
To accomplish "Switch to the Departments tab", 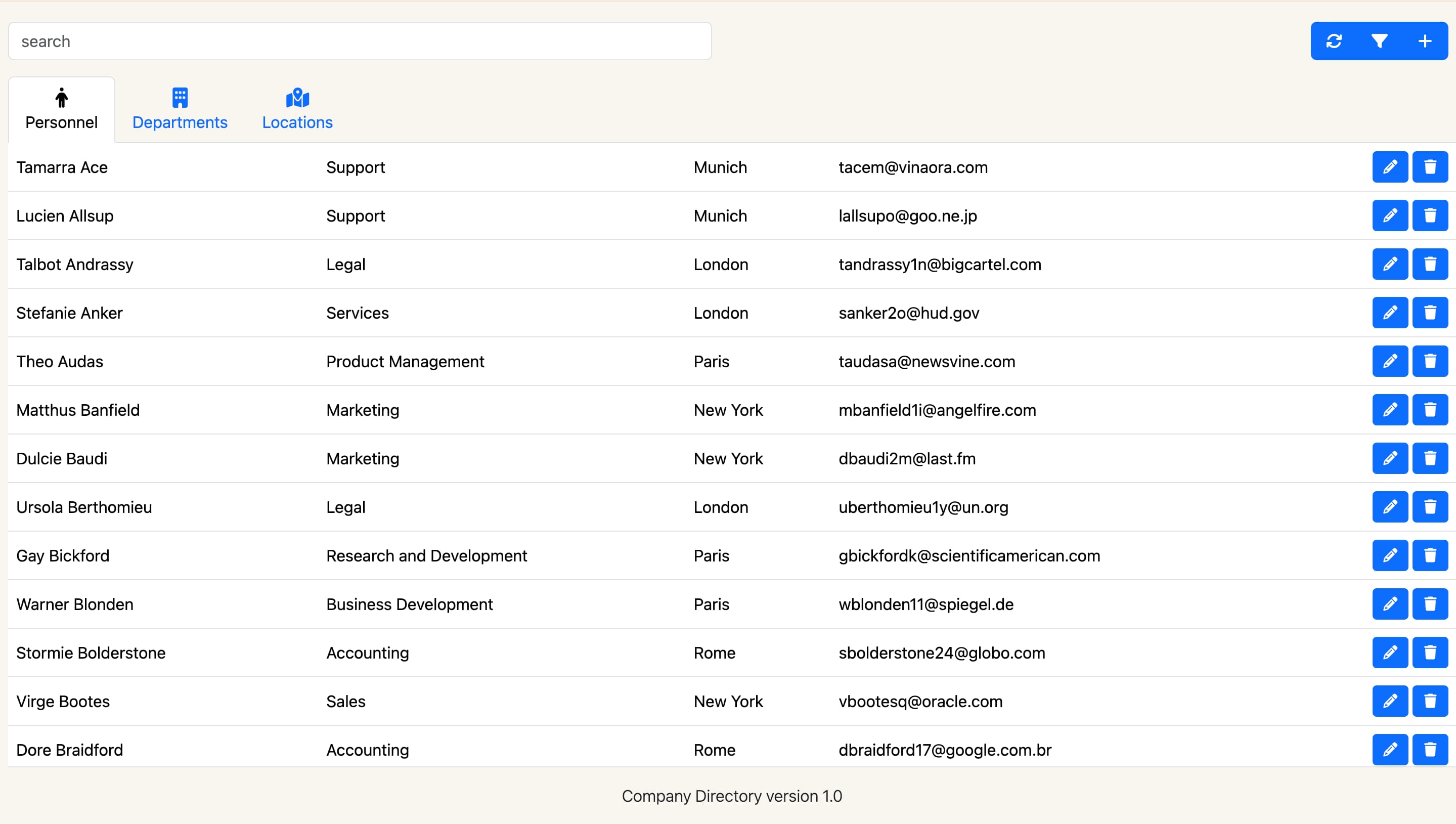I will tap(180, 110).
